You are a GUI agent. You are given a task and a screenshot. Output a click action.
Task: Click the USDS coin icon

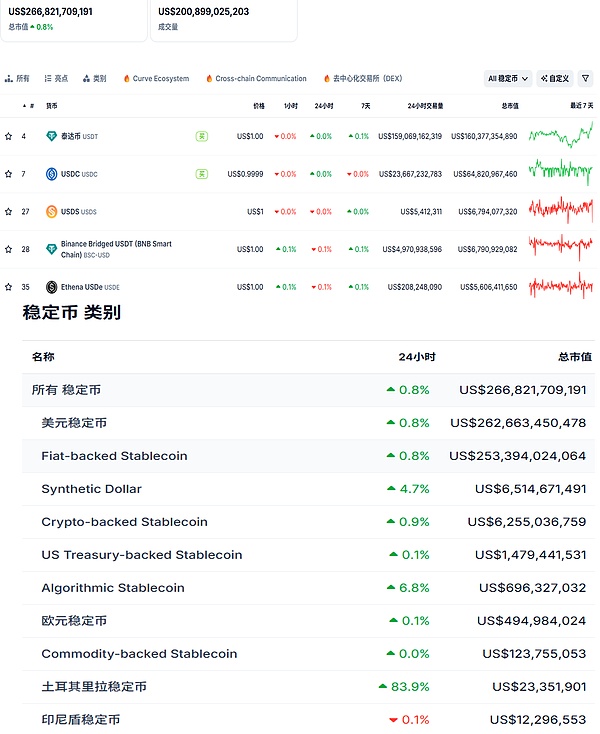(x=51, y=212)
